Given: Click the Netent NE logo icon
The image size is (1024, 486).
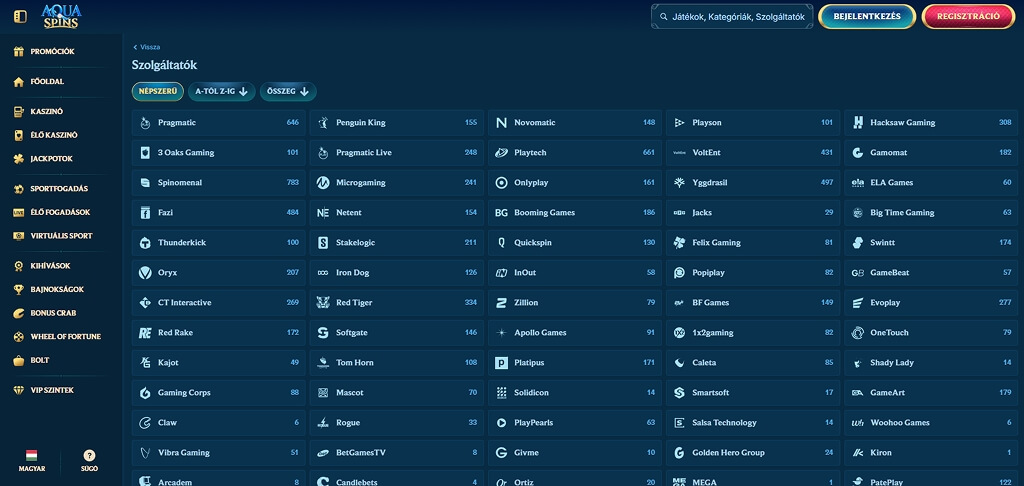Looking at the screenshot, I should tap(323, 213).
